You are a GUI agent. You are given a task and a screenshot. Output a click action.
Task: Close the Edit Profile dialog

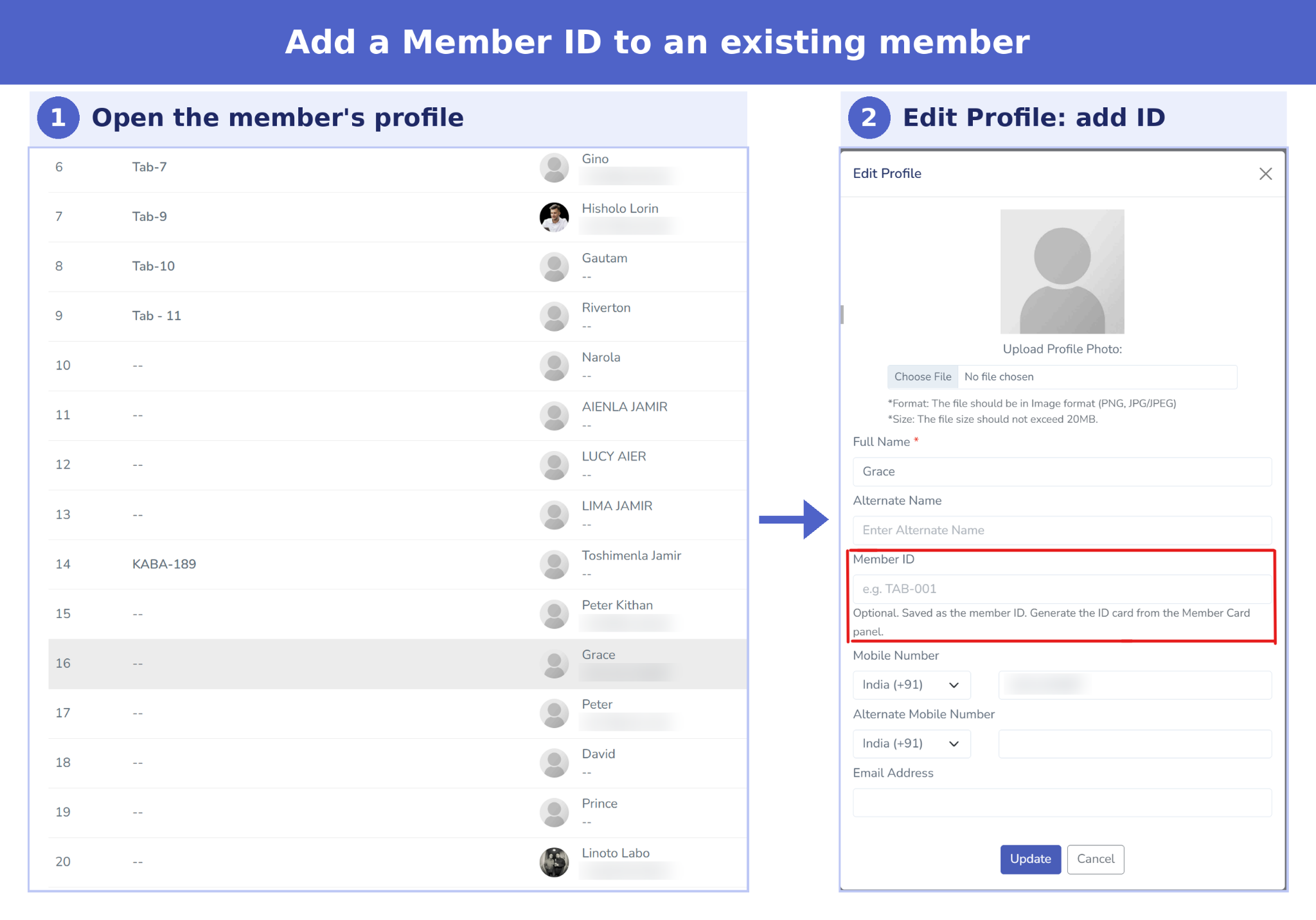point(1265,173)
